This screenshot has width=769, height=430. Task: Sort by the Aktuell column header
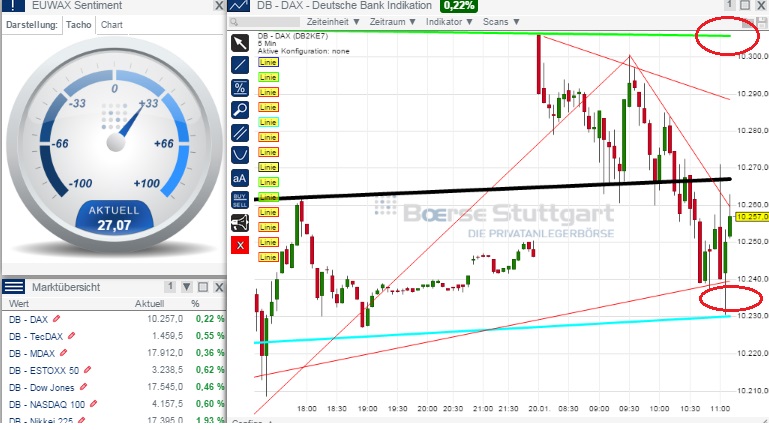pos(149,304)
